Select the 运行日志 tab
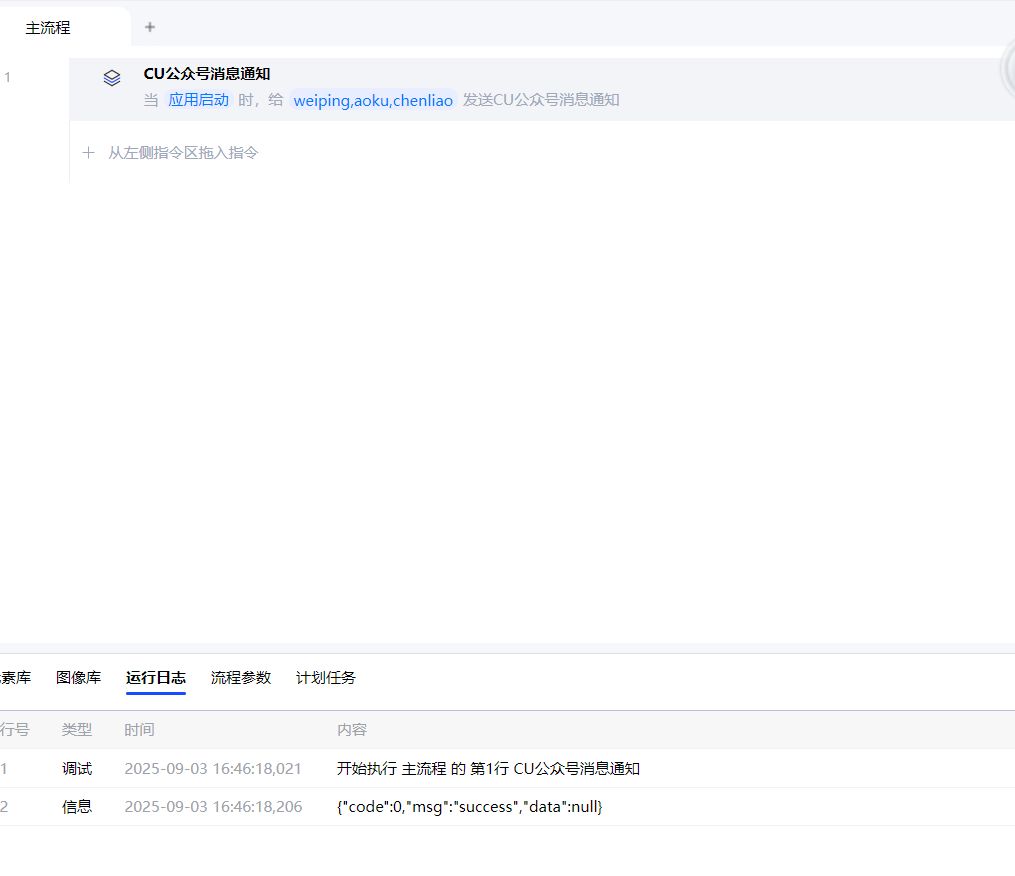Screen dimensions: 1015x876 point(155,678)
